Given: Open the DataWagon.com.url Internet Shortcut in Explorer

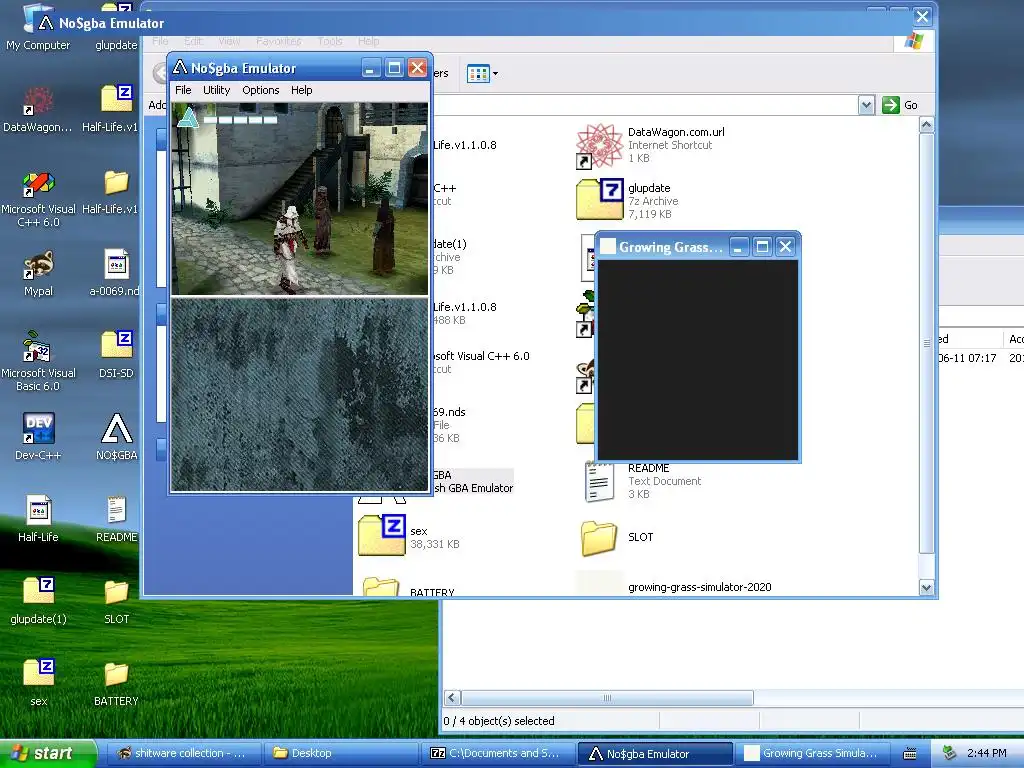Looking at the screenshot, I should [x=650, y=145].
